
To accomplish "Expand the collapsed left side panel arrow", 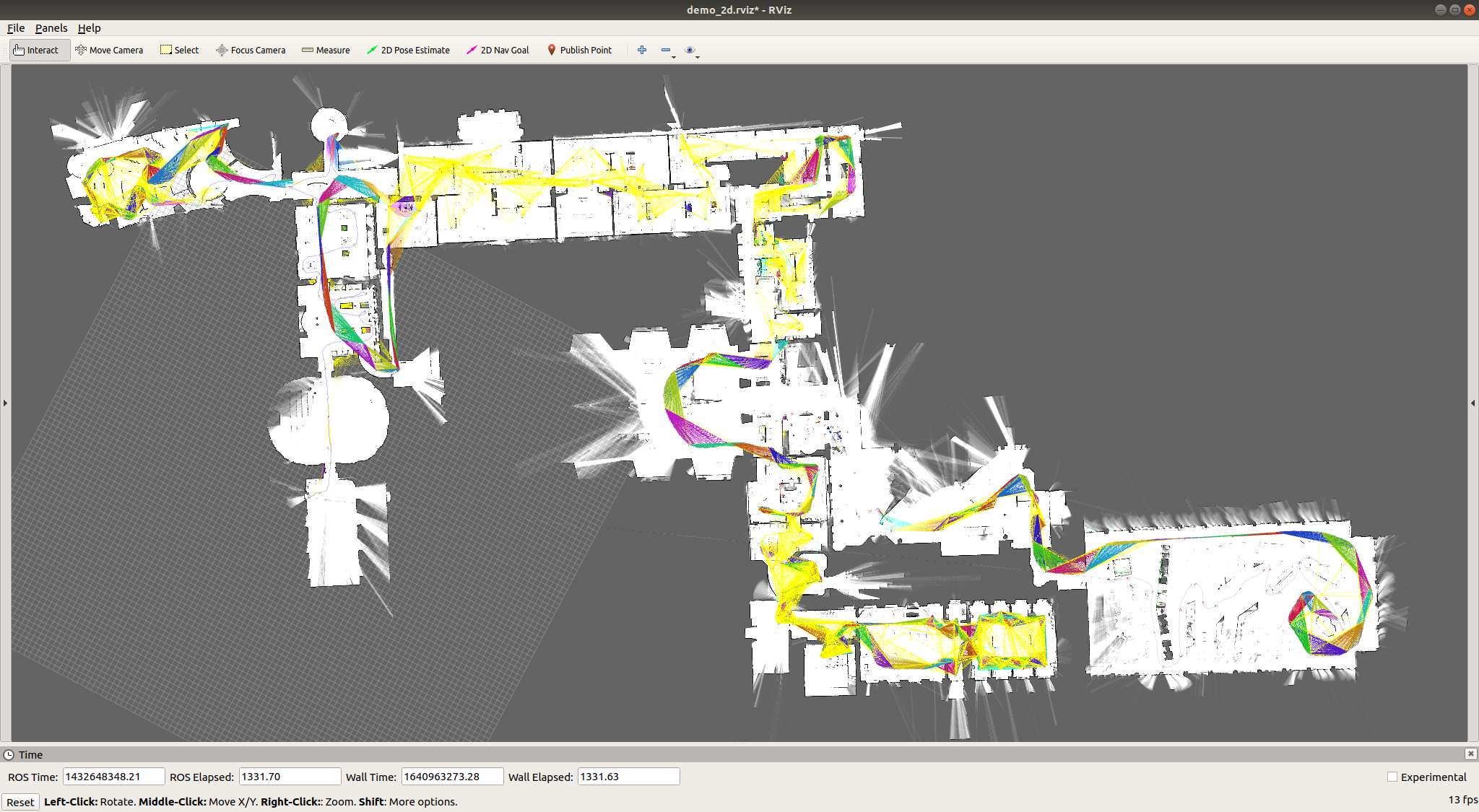I will 5,403.
